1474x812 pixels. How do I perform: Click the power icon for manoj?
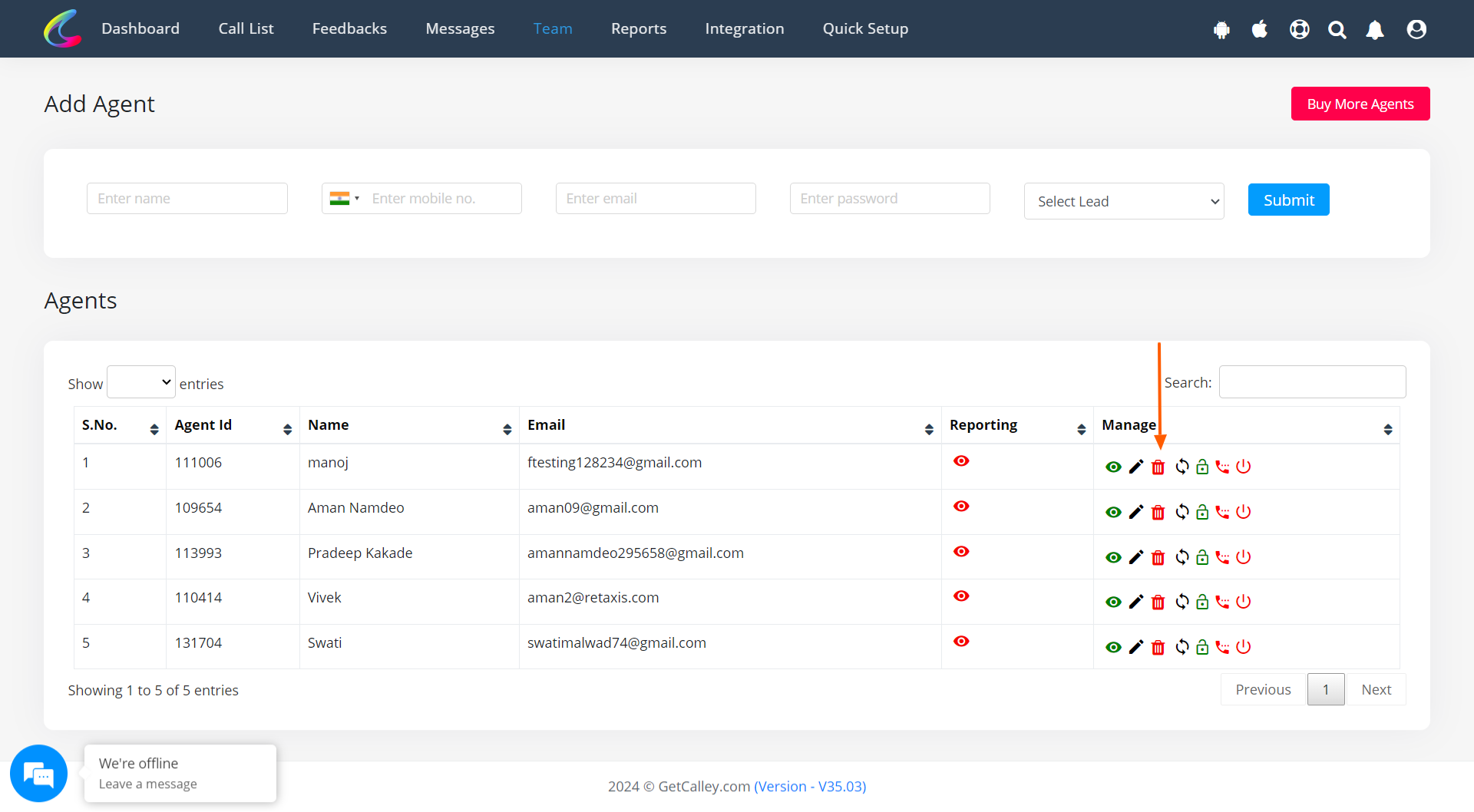[1244, 467]
